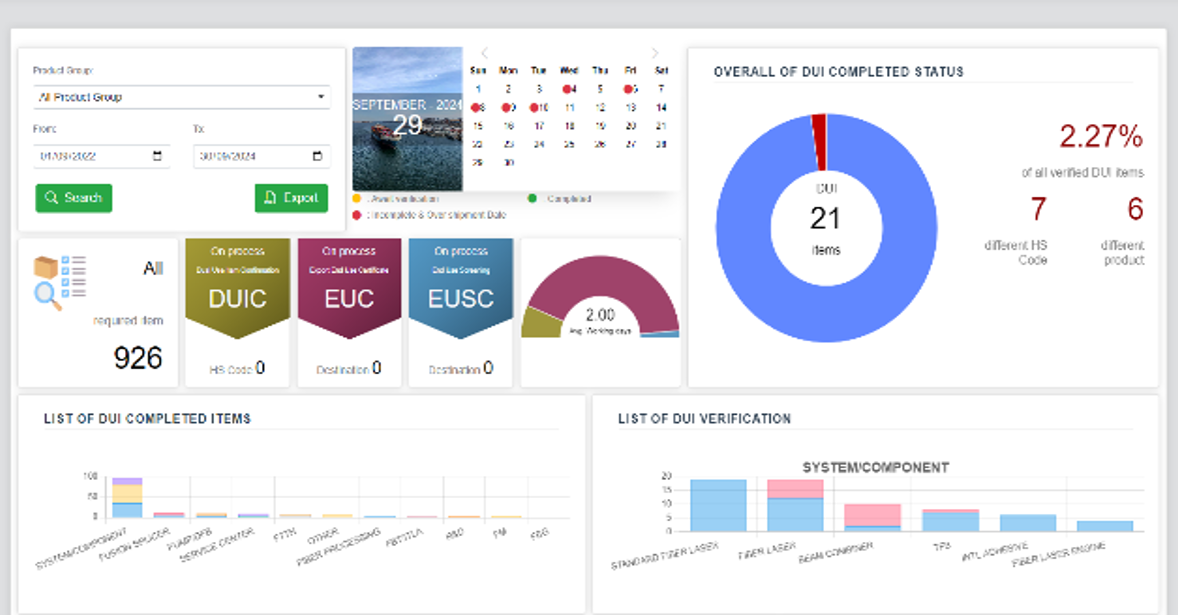1178x615 pixels.
Task: Click the red-marked date 4 on calendar
Action: pyautogui.click(x=570, y=89)
